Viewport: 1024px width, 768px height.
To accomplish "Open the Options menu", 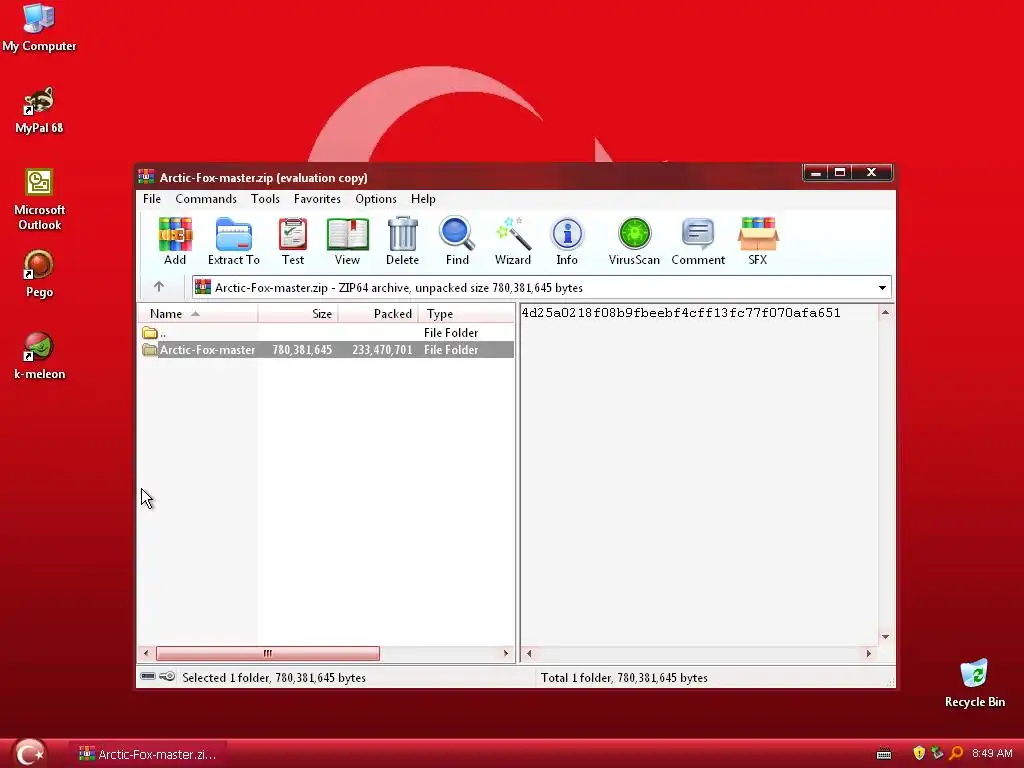I will pos(376,199).
